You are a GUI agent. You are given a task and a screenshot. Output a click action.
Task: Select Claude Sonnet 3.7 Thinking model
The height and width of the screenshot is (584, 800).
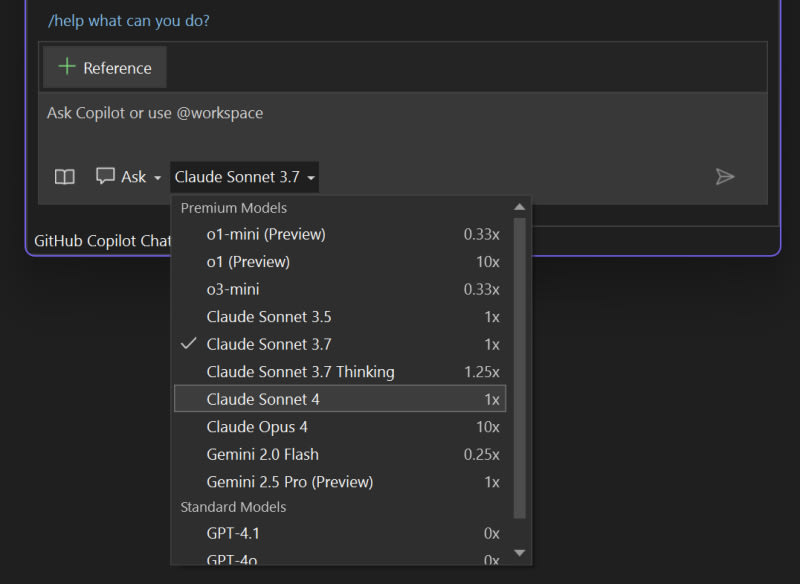(340, 372)
